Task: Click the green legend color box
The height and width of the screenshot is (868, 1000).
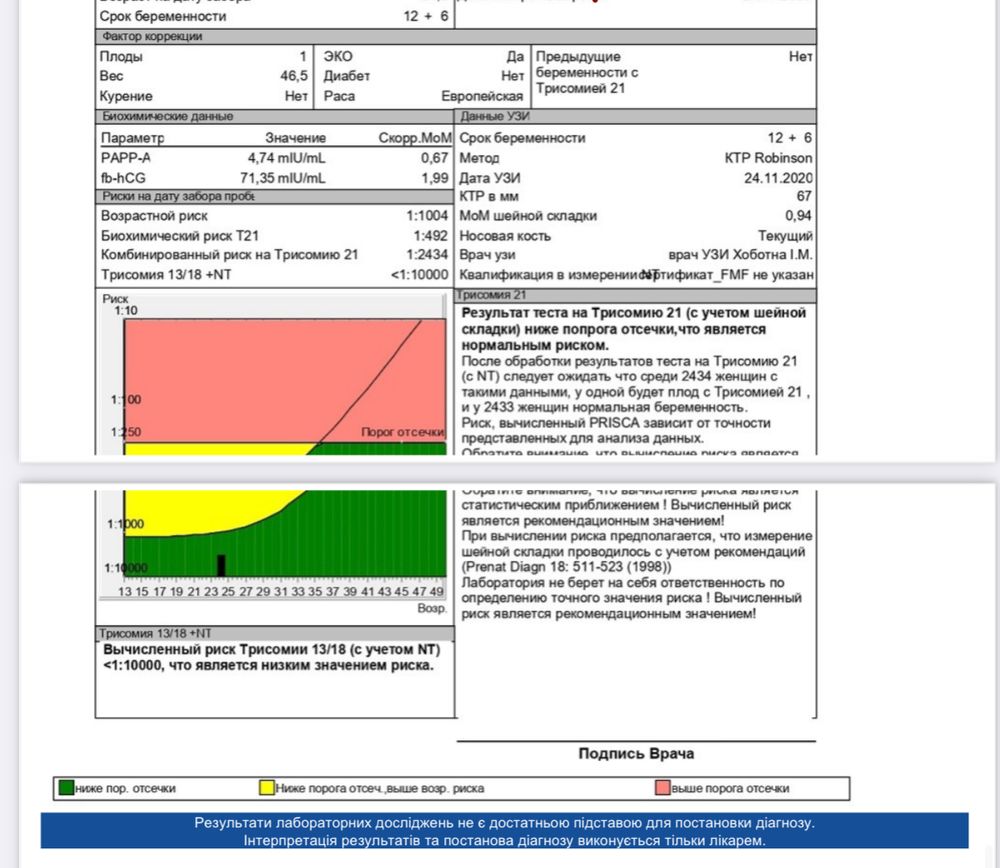Action: (67, 789)
